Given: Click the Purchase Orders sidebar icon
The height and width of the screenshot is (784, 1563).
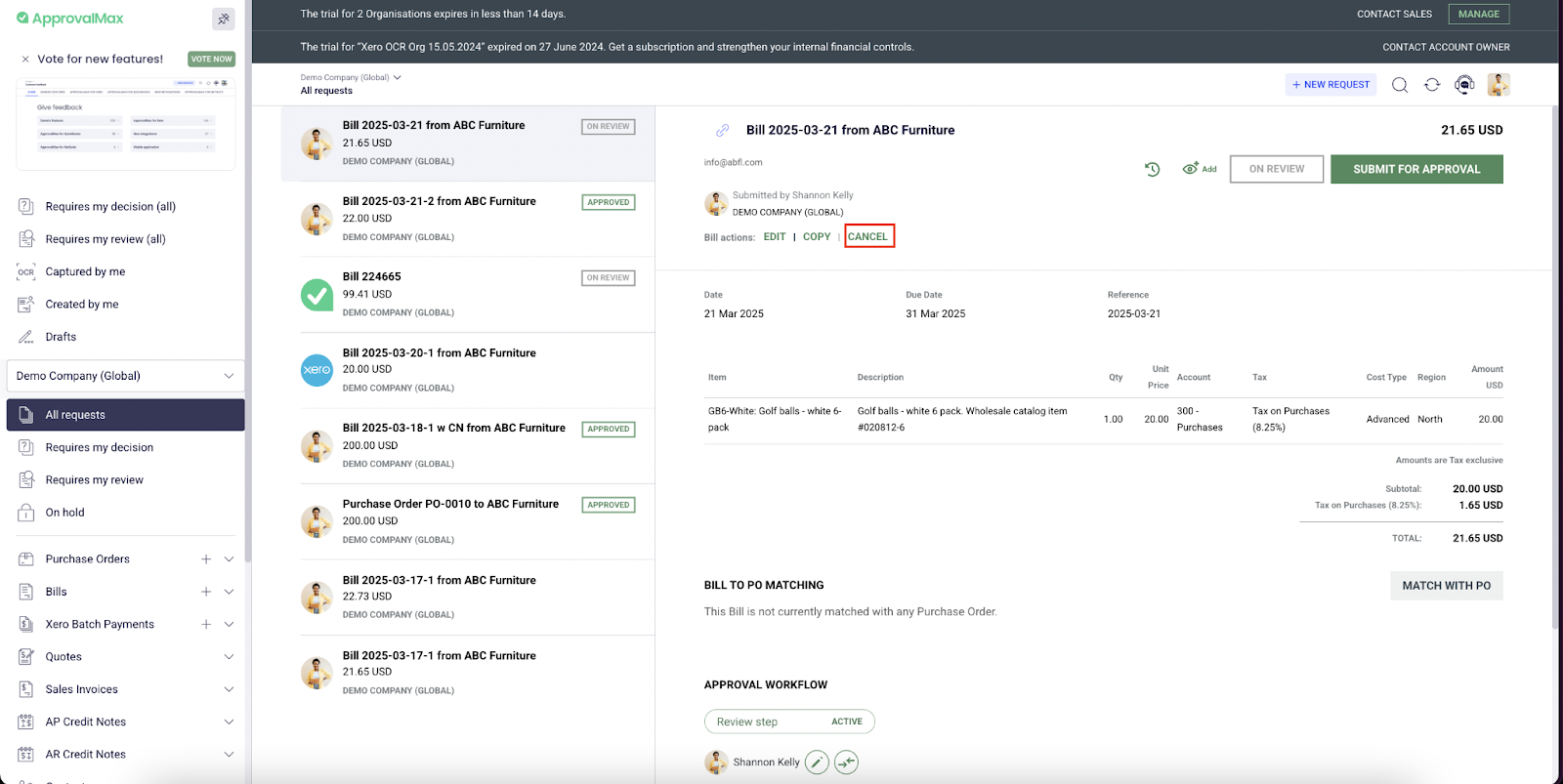Looking at the screenshot, I should click(26, 559).
